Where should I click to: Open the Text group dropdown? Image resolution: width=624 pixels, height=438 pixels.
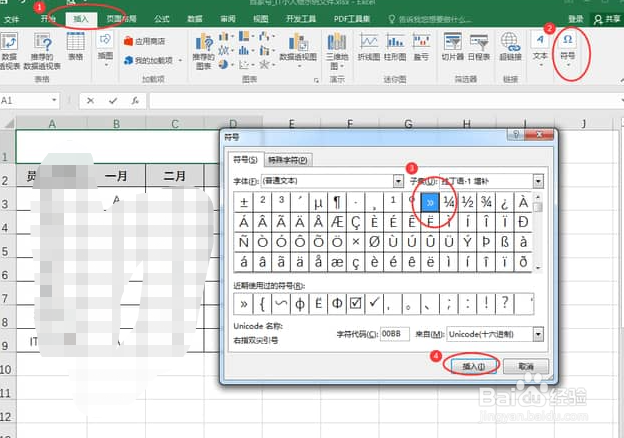pyautogui.click(x=540, y=50)
